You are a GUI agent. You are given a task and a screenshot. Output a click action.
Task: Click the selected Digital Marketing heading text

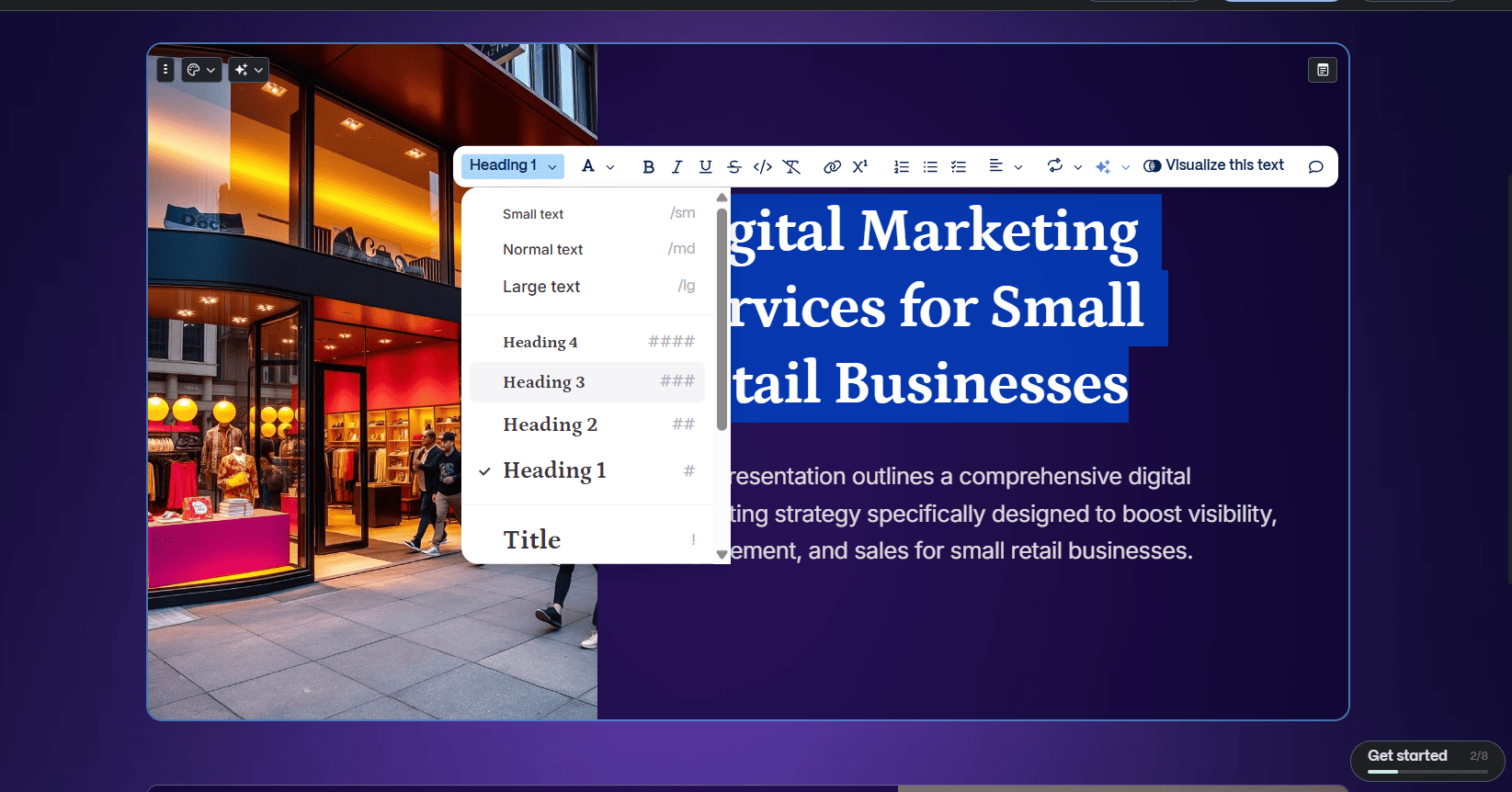coord(938,307)
